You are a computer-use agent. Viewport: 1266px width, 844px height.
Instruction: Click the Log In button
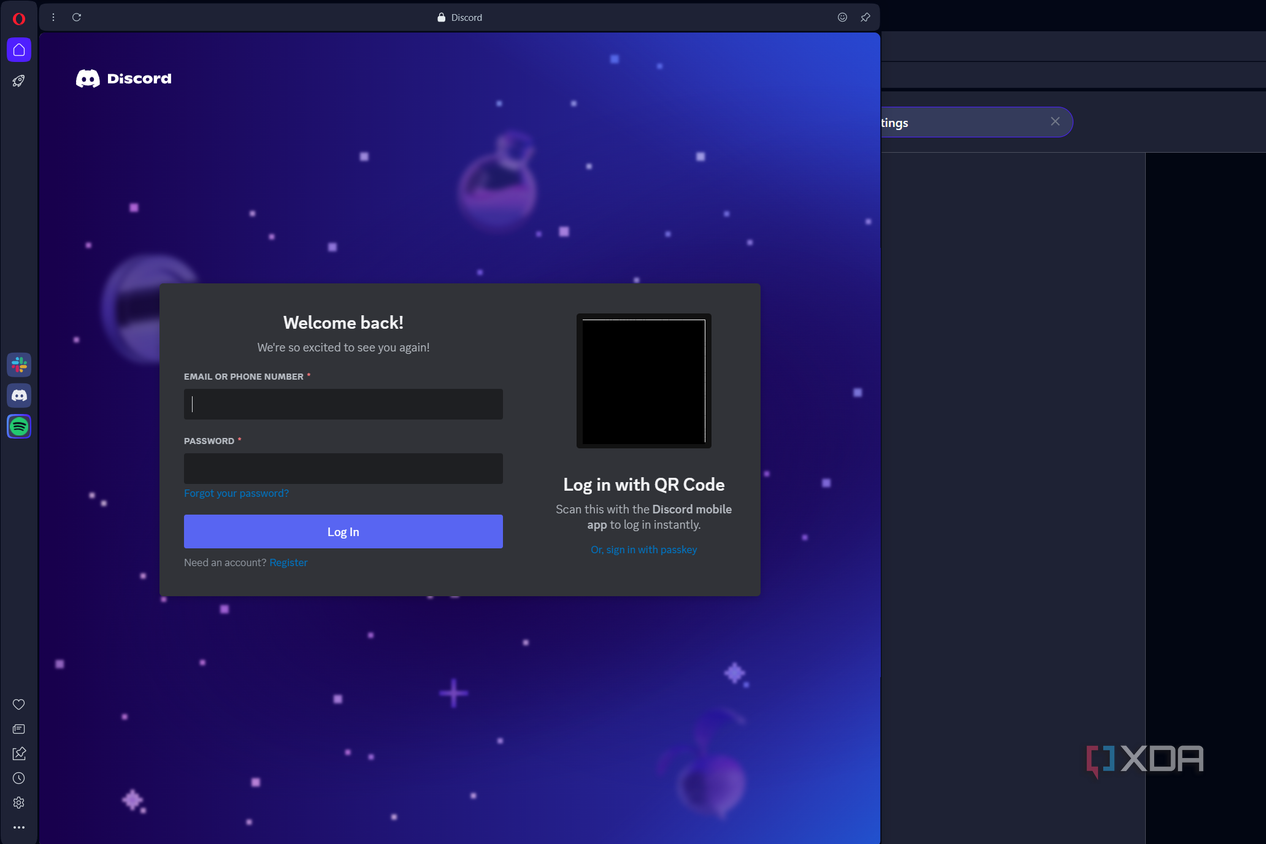[343, 532]
